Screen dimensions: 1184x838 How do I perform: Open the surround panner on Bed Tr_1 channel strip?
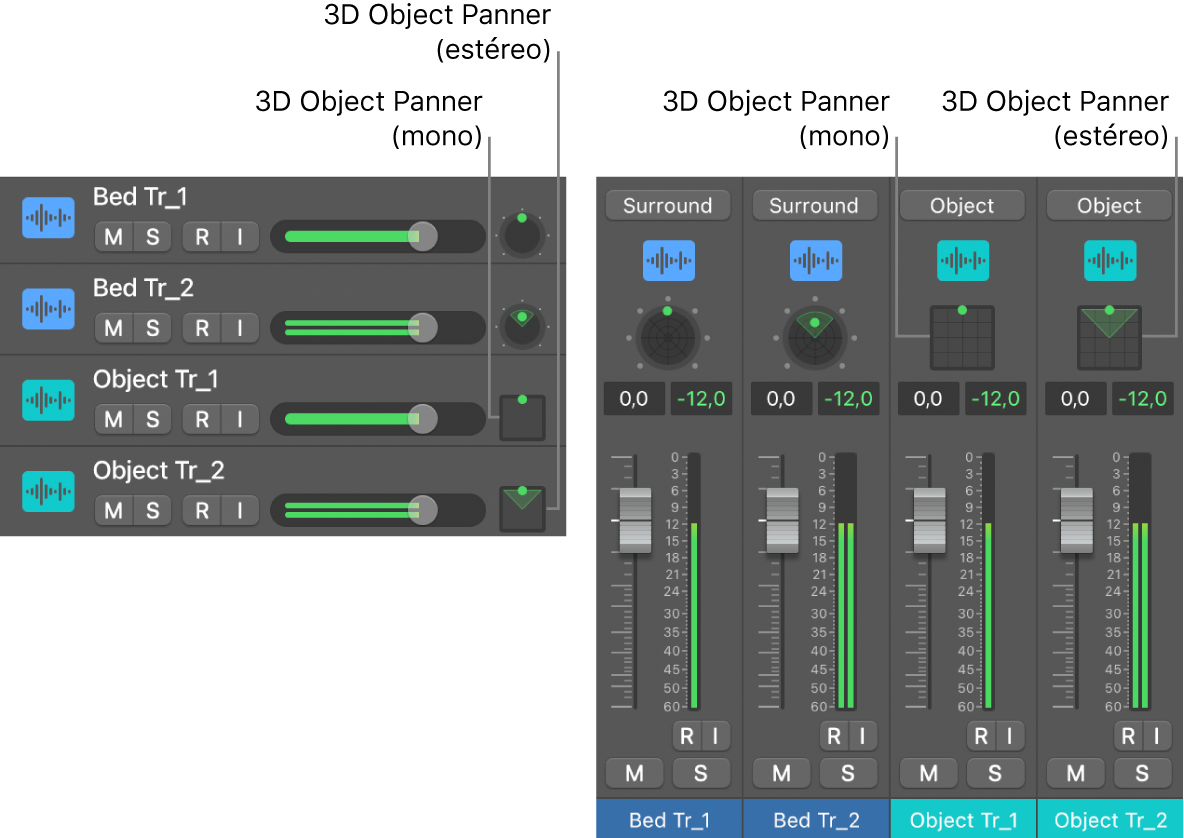click(x=668, y=337)
